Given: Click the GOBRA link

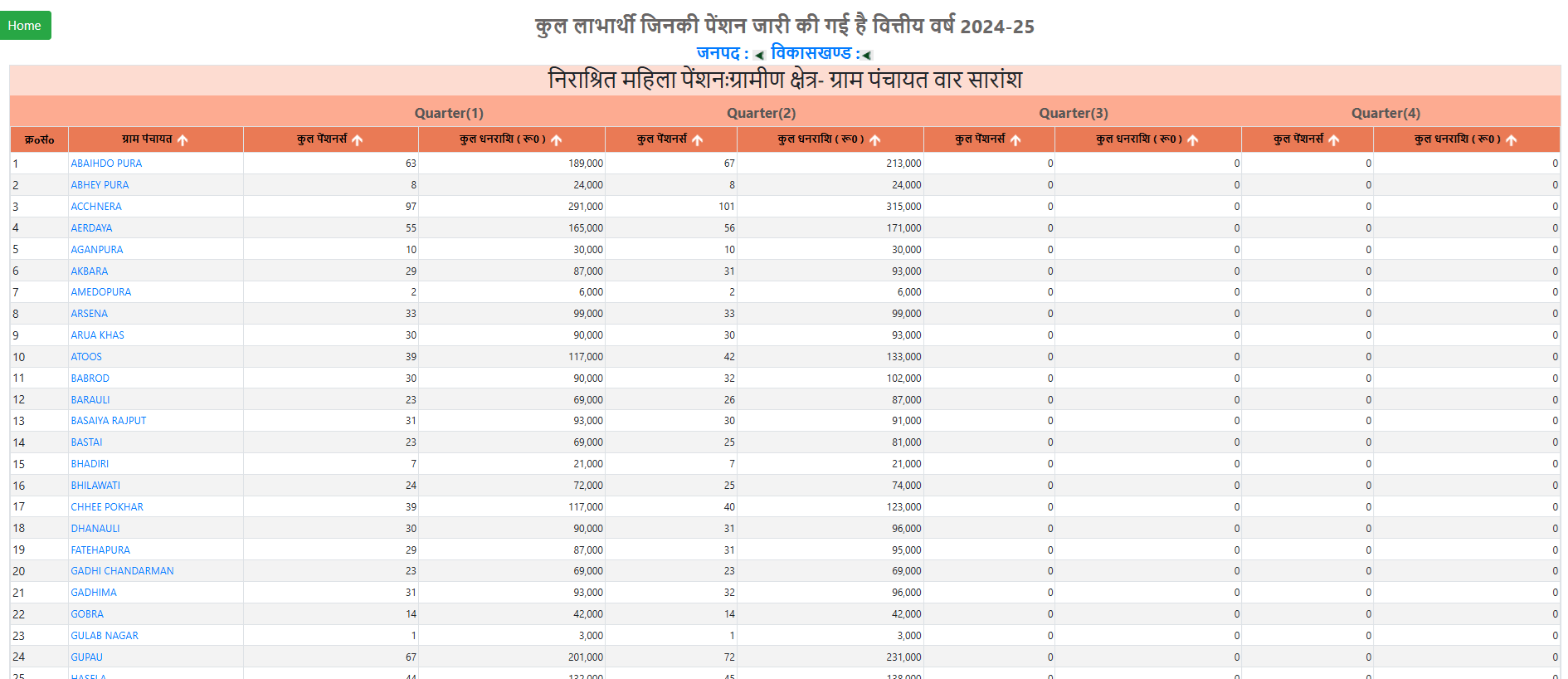Looking at the screenshot, I should [x=87, y=614].
